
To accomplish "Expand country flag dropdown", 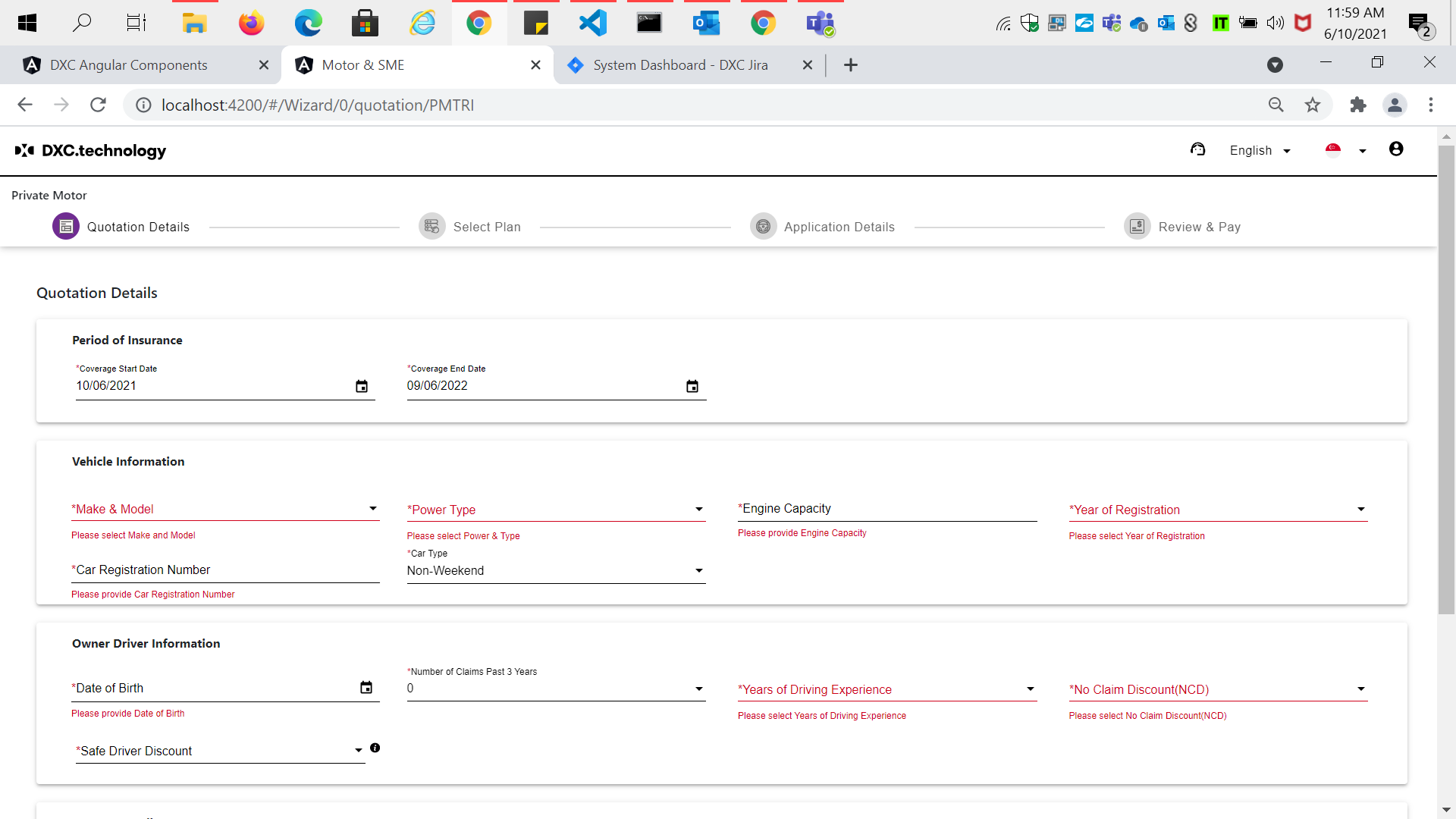I will [x=1362, y=151].
